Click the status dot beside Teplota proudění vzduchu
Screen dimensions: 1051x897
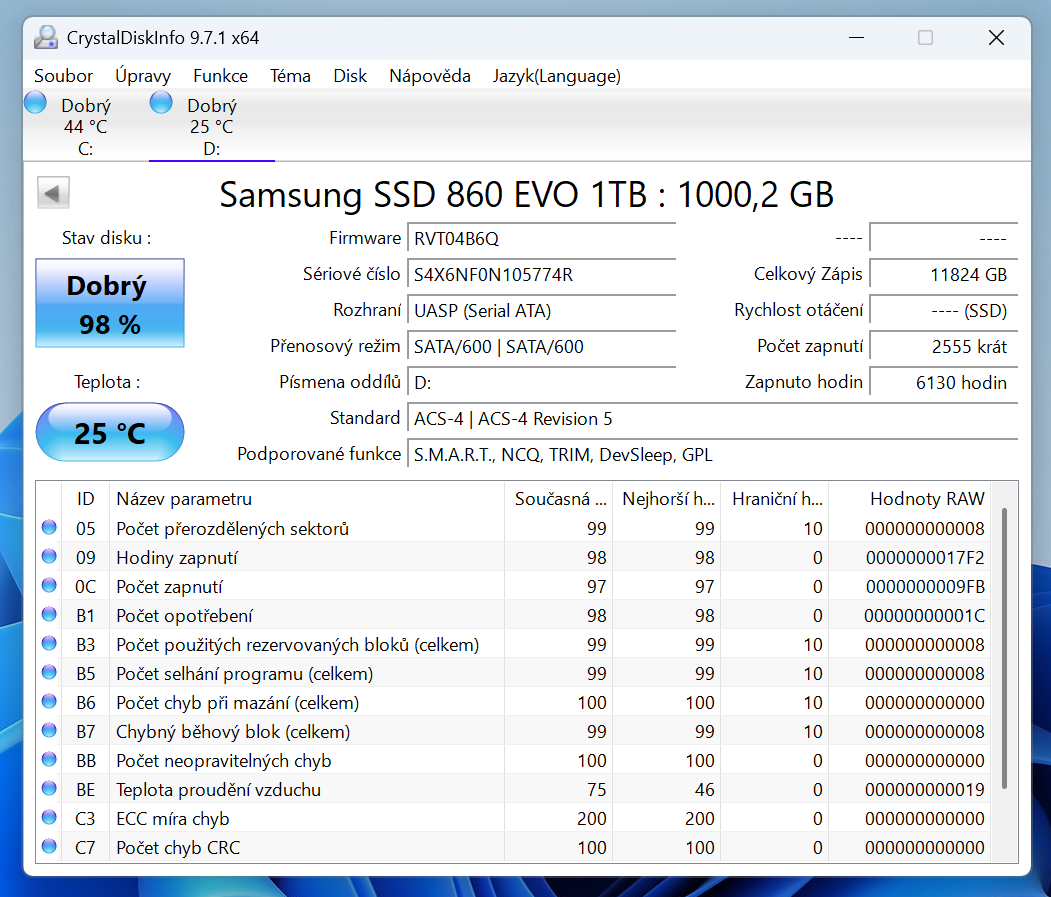tap(48, 789)
